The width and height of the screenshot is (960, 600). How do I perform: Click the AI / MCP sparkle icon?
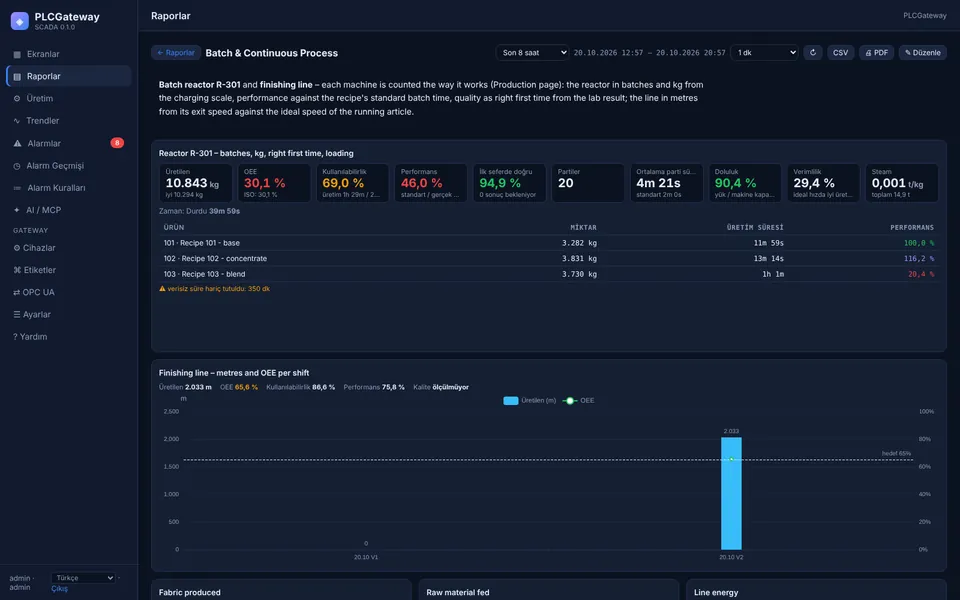click(x=17, y=210)
